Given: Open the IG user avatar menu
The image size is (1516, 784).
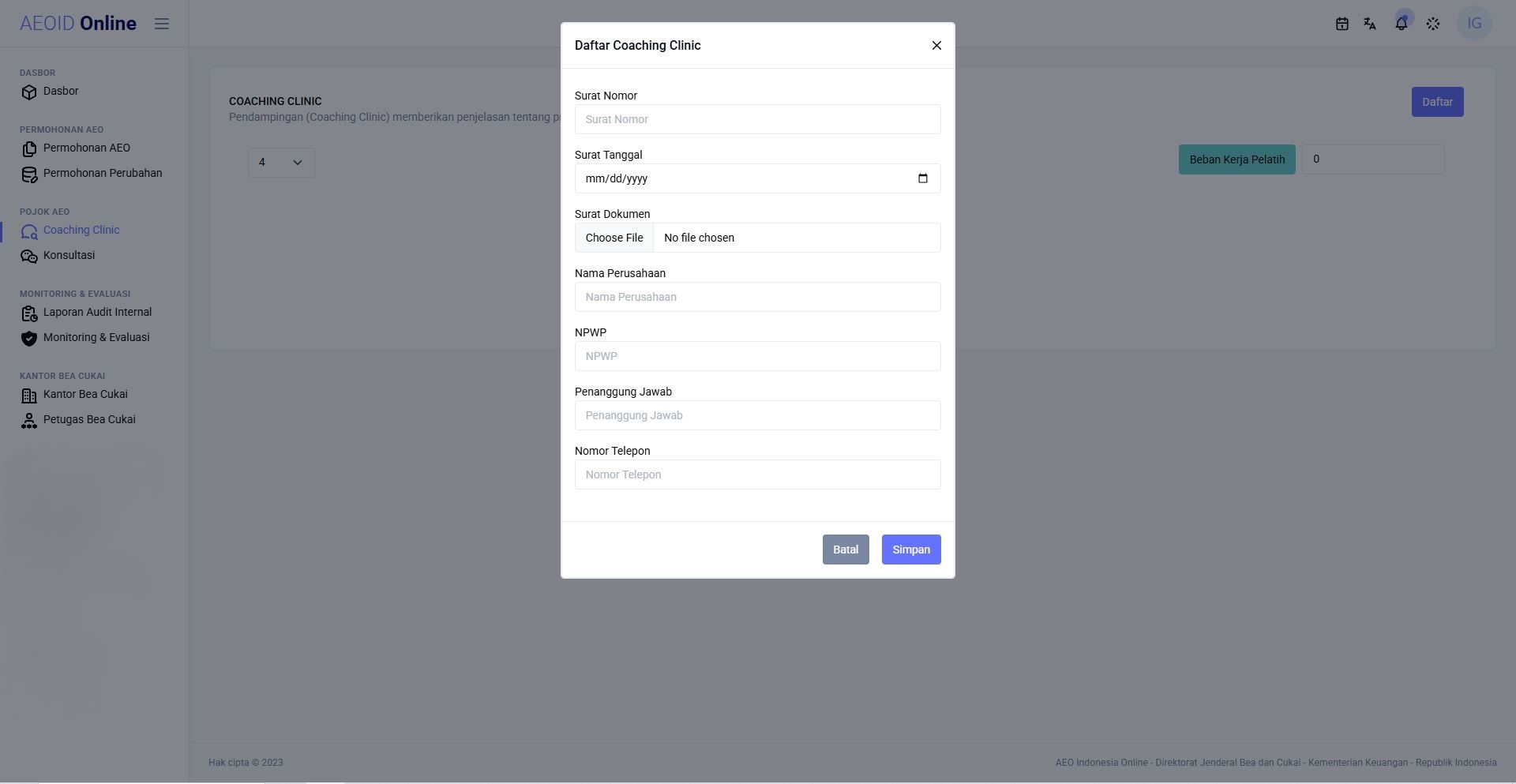Looking at the screenshot, I should 1474,24.
